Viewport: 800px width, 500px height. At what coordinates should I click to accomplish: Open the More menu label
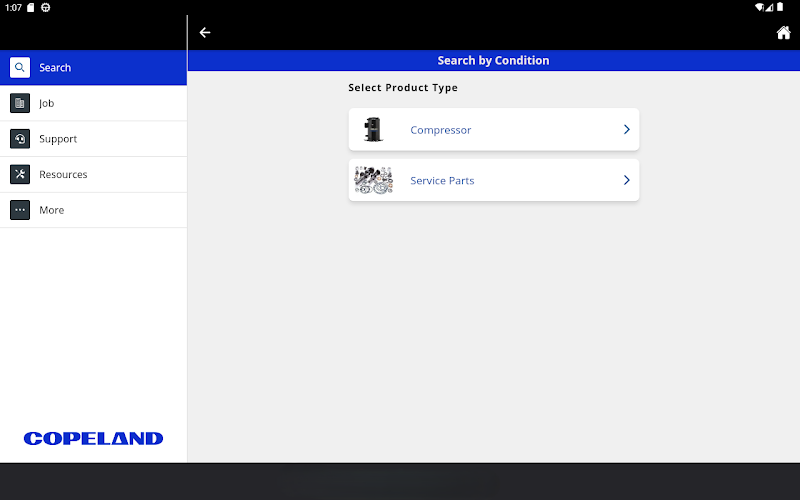[x=52, y=210]
